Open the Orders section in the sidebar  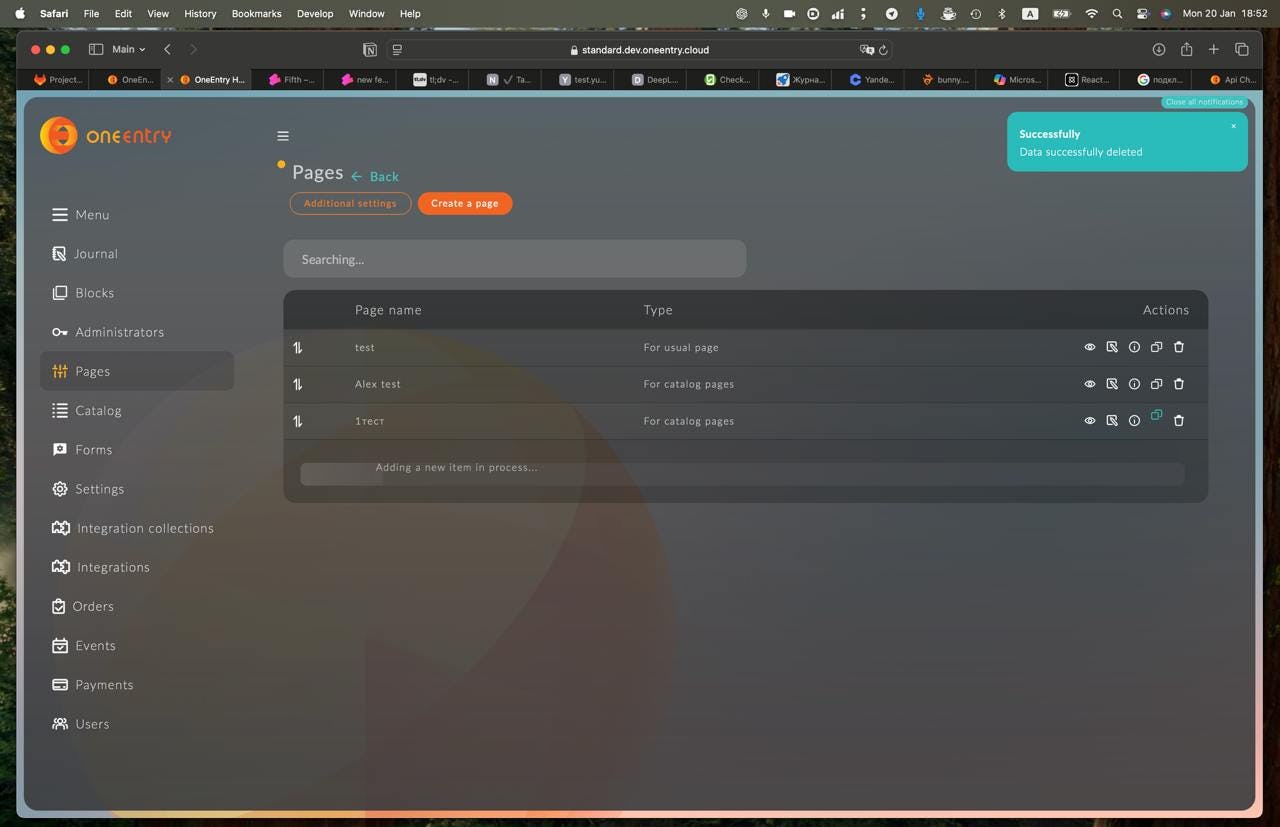click(93, 606)
